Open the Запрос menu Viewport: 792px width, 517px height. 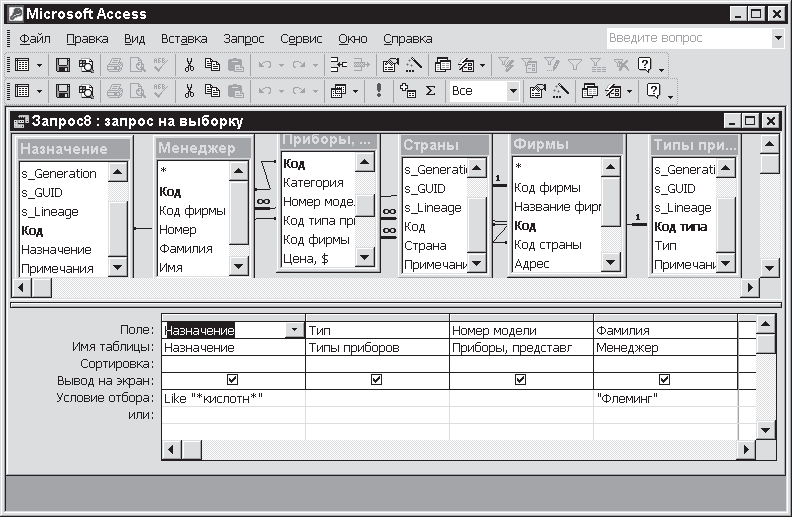click(x=244, y=39)
